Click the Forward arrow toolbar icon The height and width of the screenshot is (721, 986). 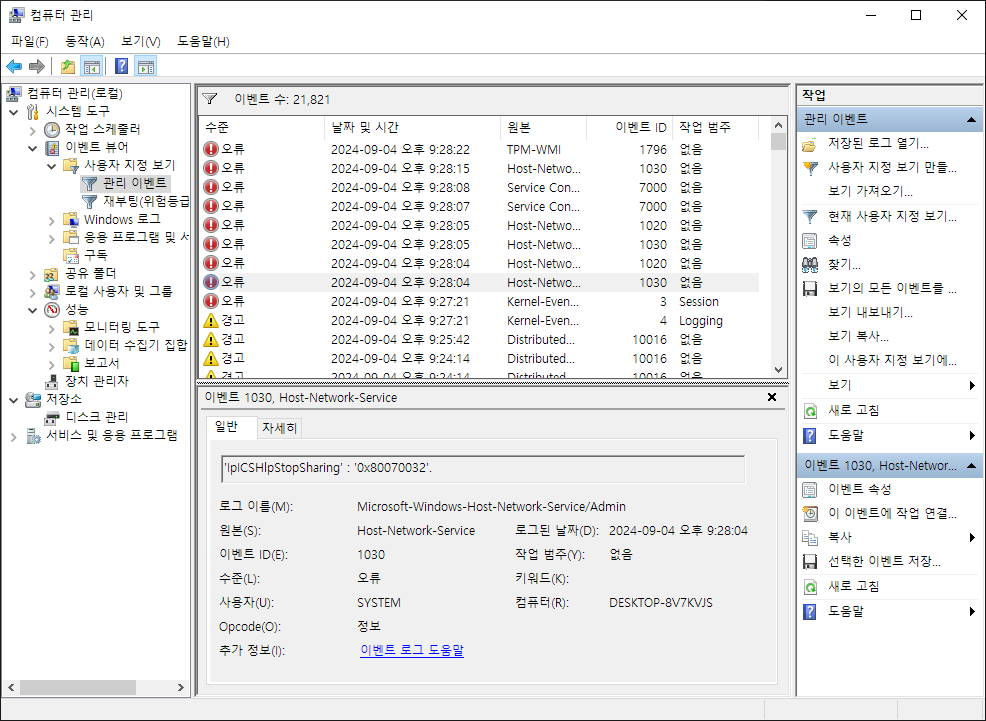(x=37, y=66)
